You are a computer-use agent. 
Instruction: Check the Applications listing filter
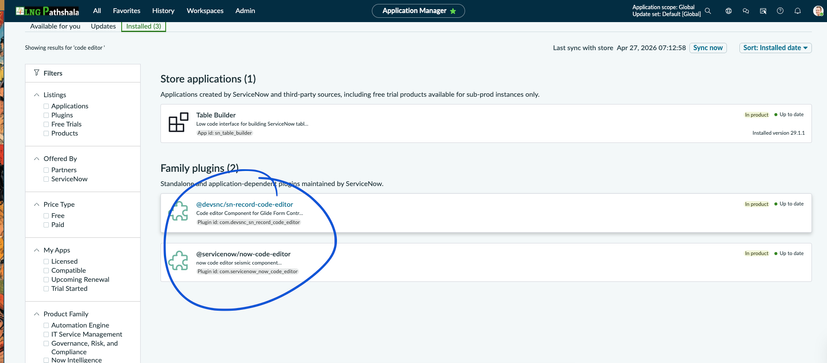click(x=46, y=106)
